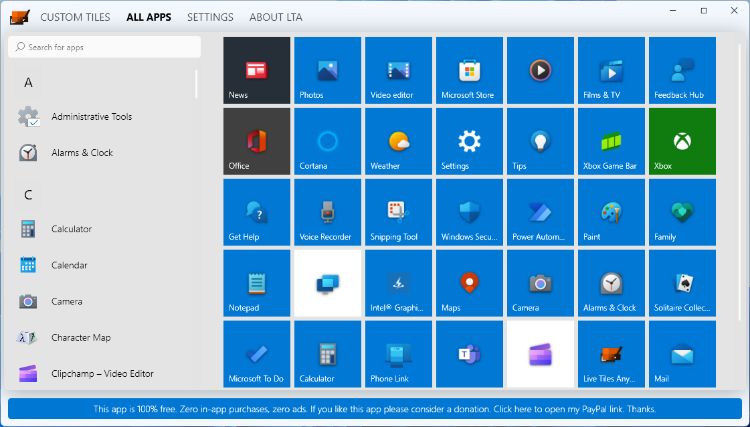Viewport: 750px width, 427px height.
Task: Select the Solitaire Collection tile
Action: pos(682,283)
